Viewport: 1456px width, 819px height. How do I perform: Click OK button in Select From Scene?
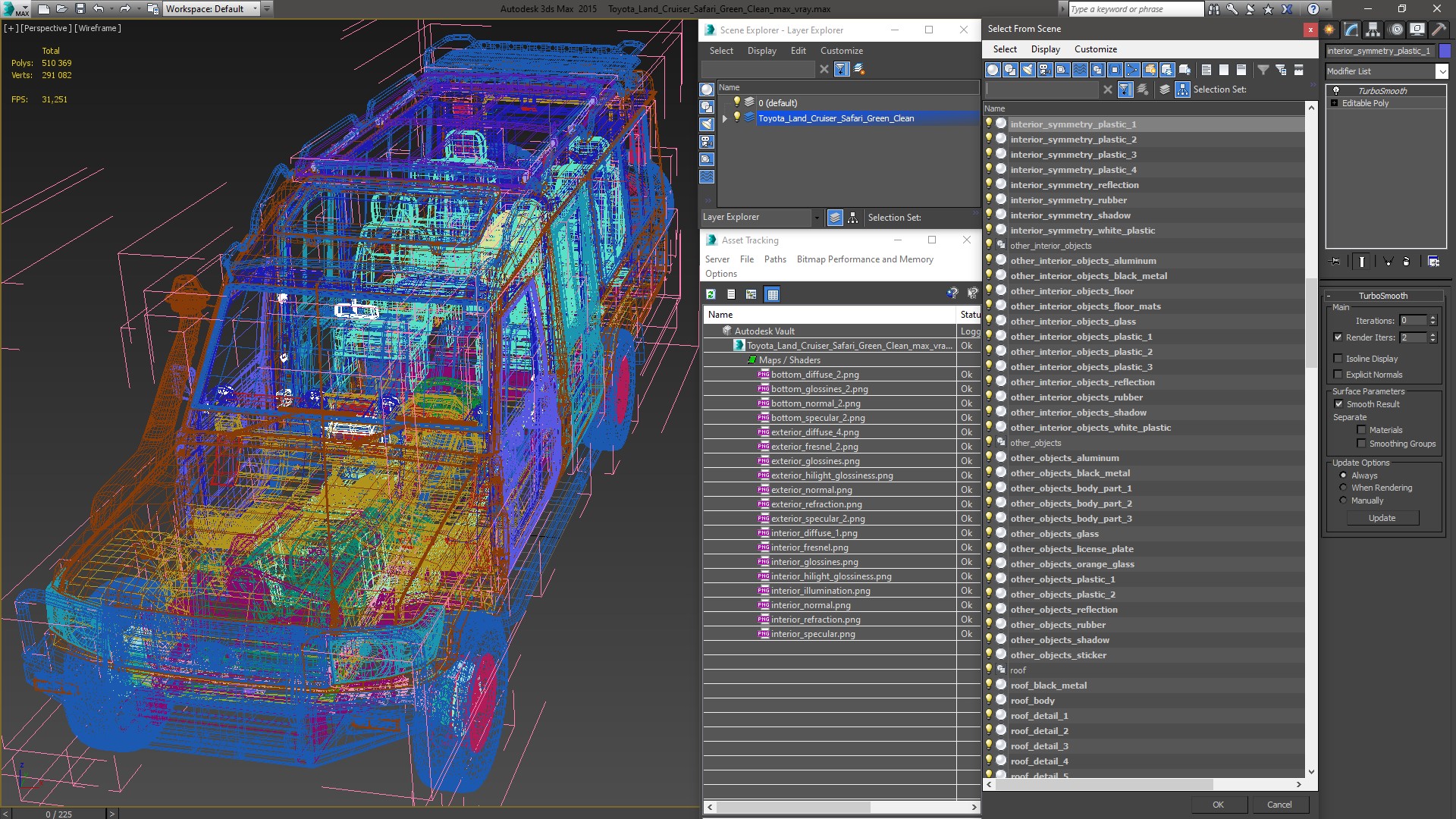tap(1218, 805)
